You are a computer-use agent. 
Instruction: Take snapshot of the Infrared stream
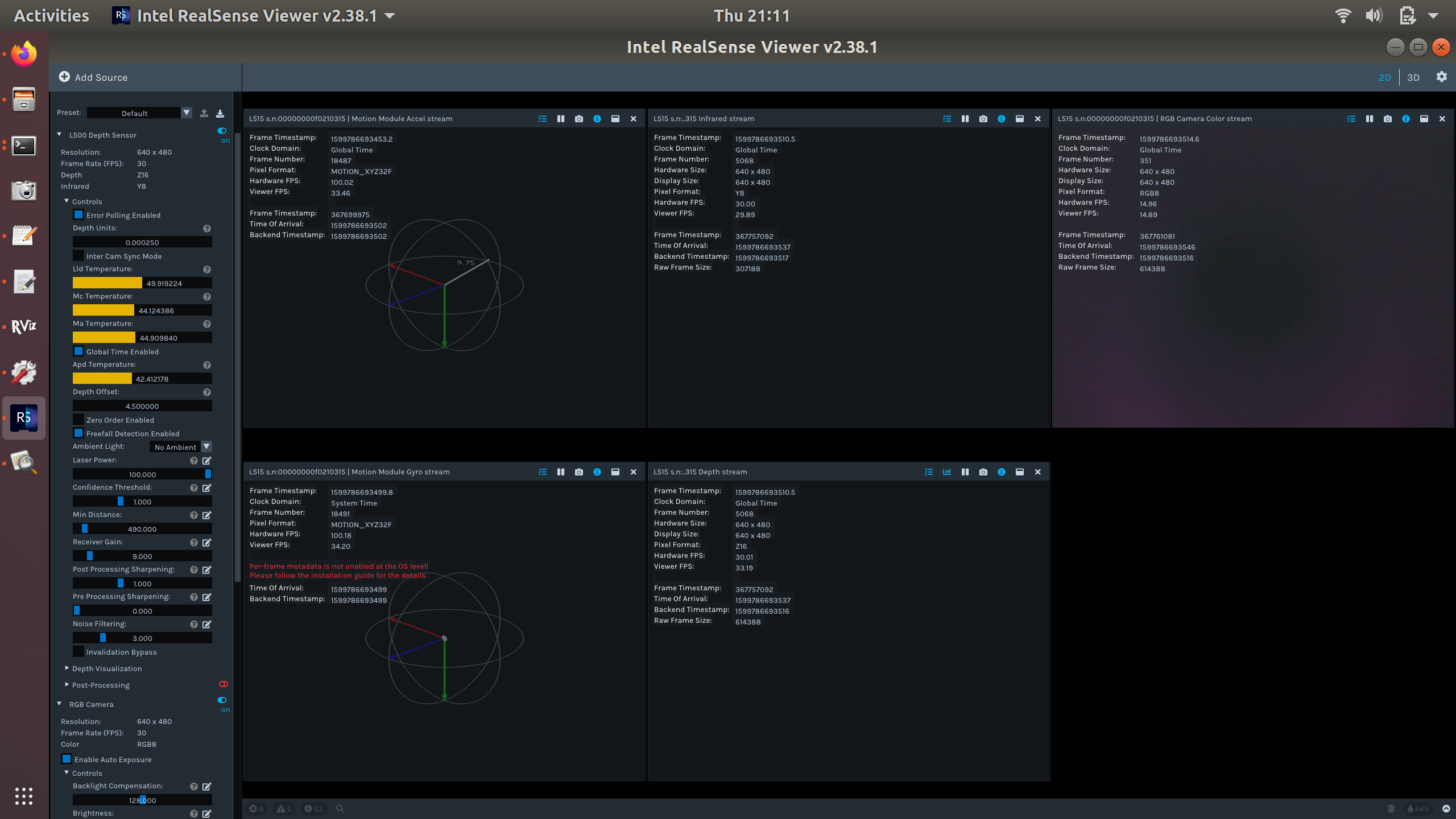click(x=983, y=119)
